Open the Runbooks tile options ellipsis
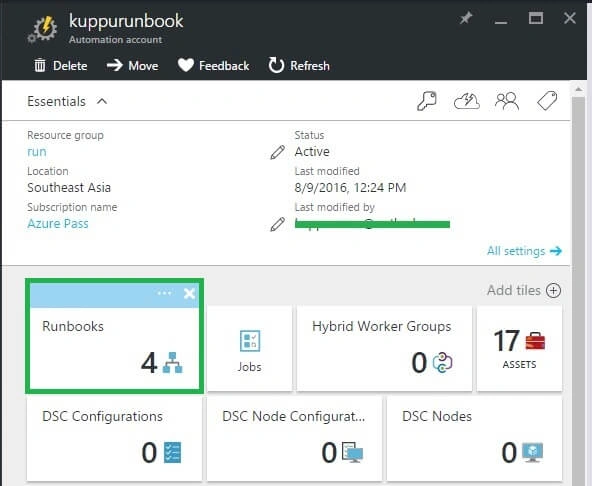The height and width of the screenshot is (486, 592). click(x=164, y=293)
